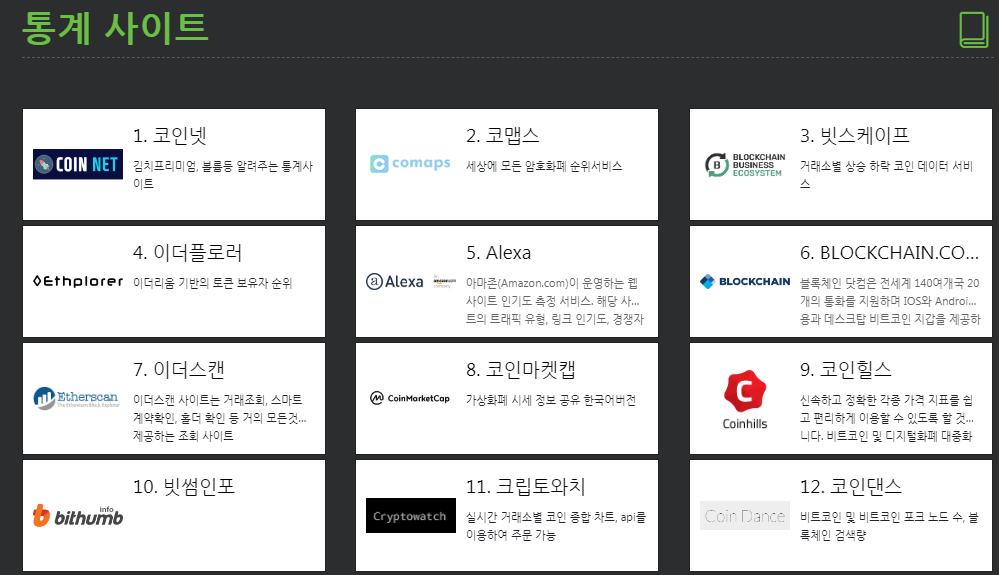Open the '9. 코인힐스' title link
The height and width of the screenshot is (575, 999).
point(845,370)
